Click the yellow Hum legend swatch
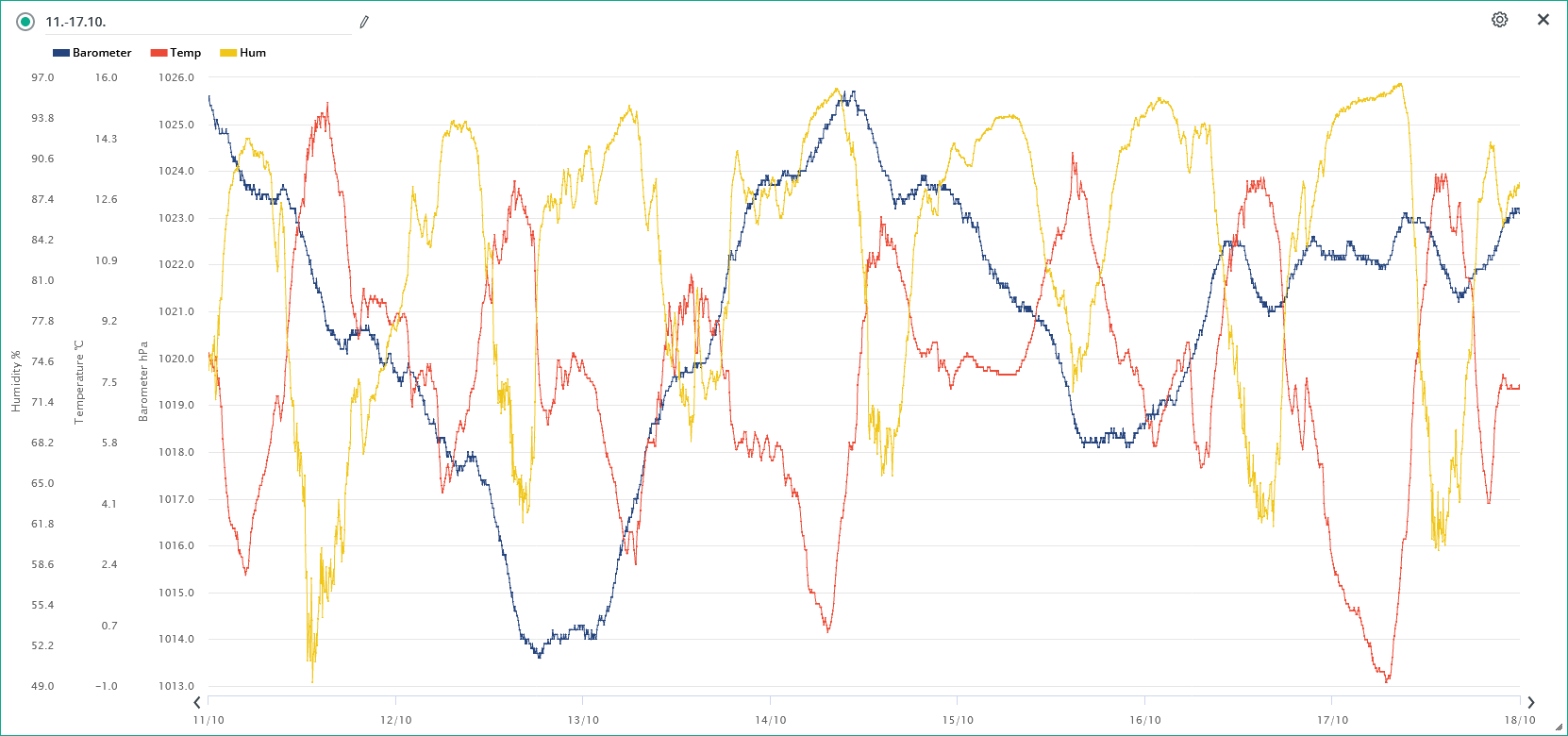1568x736 pixels. [227, 53]
